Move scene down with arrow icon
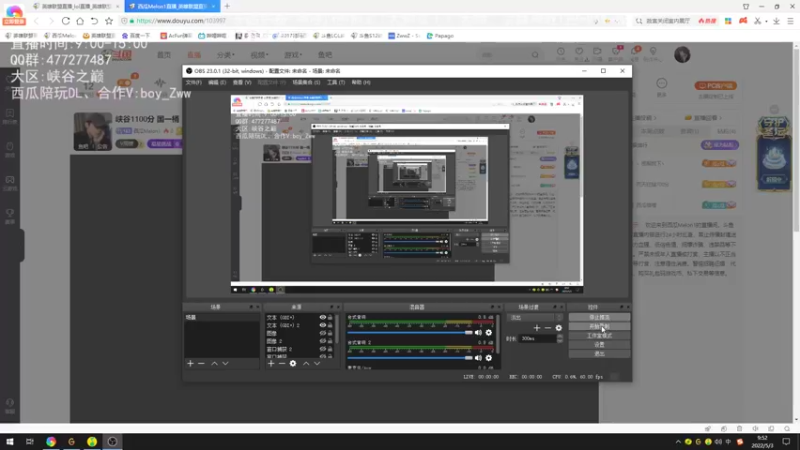The image size is (800, 450). click(x=225, y=363)
